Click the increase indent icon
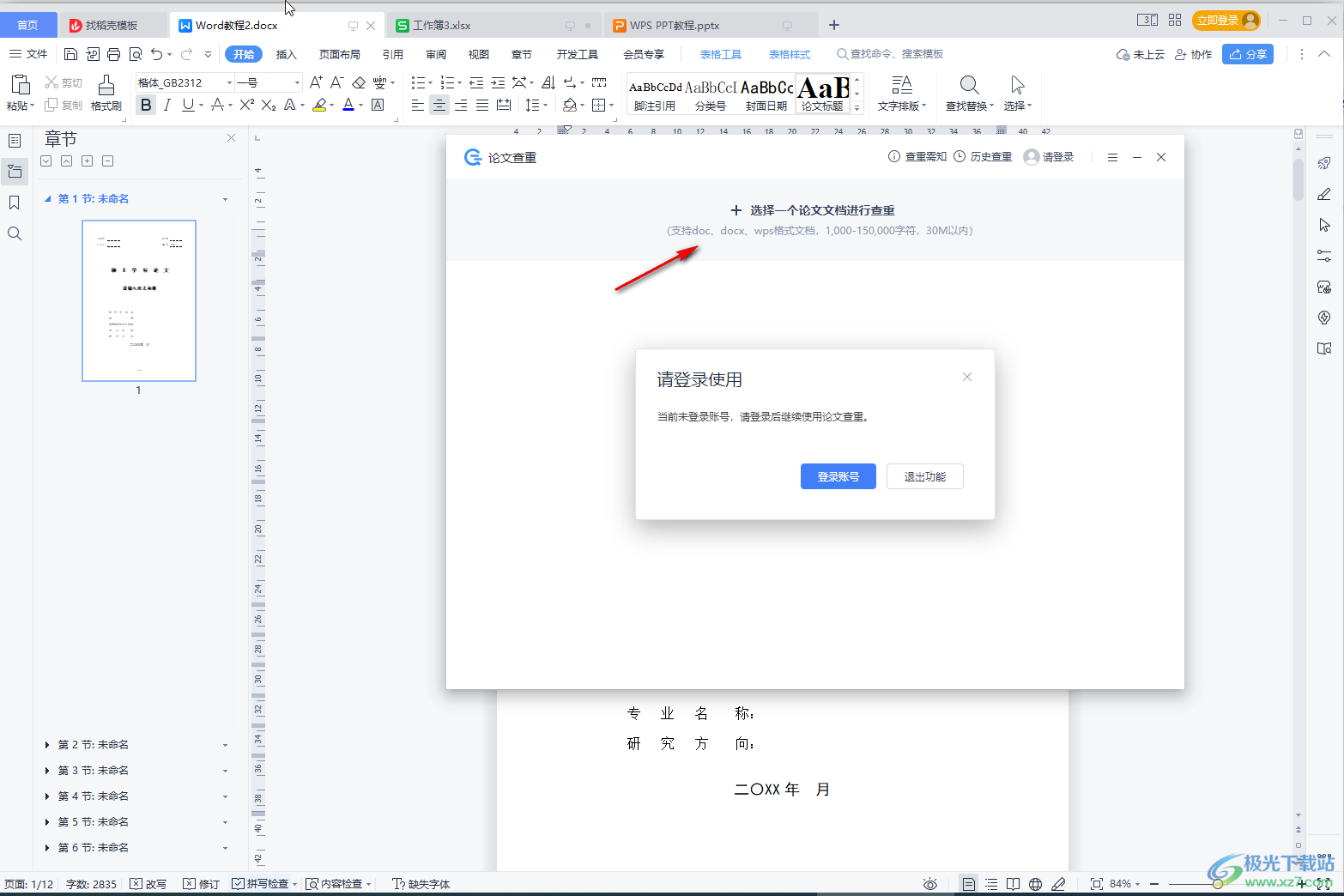This screenshot has width=1344, height=896. click(x=498, y=82)
